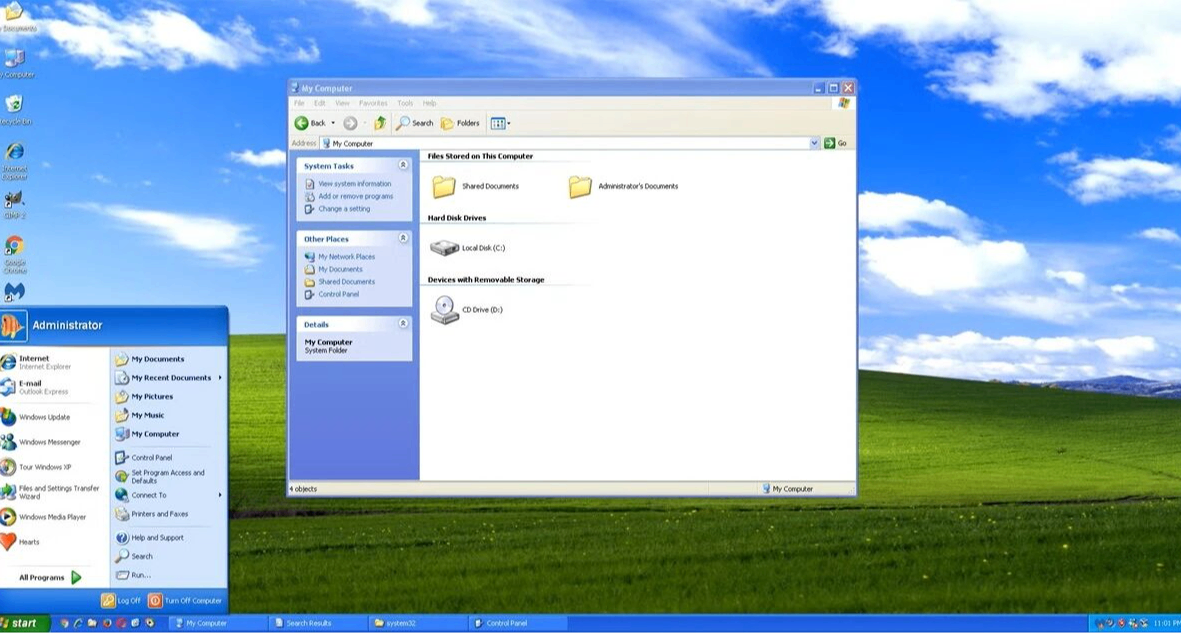Viewport: 1181px width, 633px height.
Task: Select the Internet Explorer icon on the desktop
Action: point(14,161)
